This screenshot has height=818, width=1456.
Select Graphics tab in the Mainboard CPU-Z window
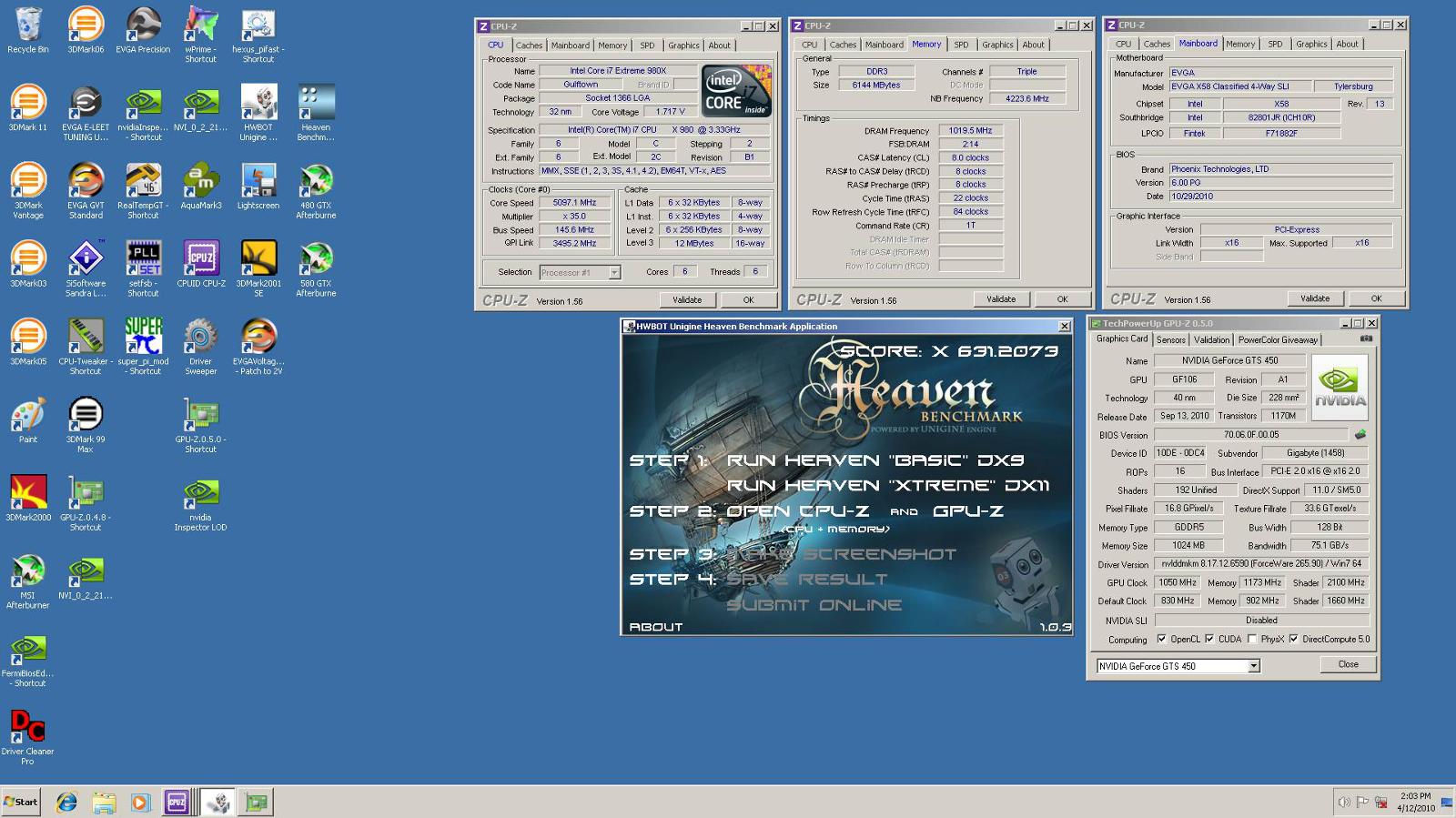1311,44
